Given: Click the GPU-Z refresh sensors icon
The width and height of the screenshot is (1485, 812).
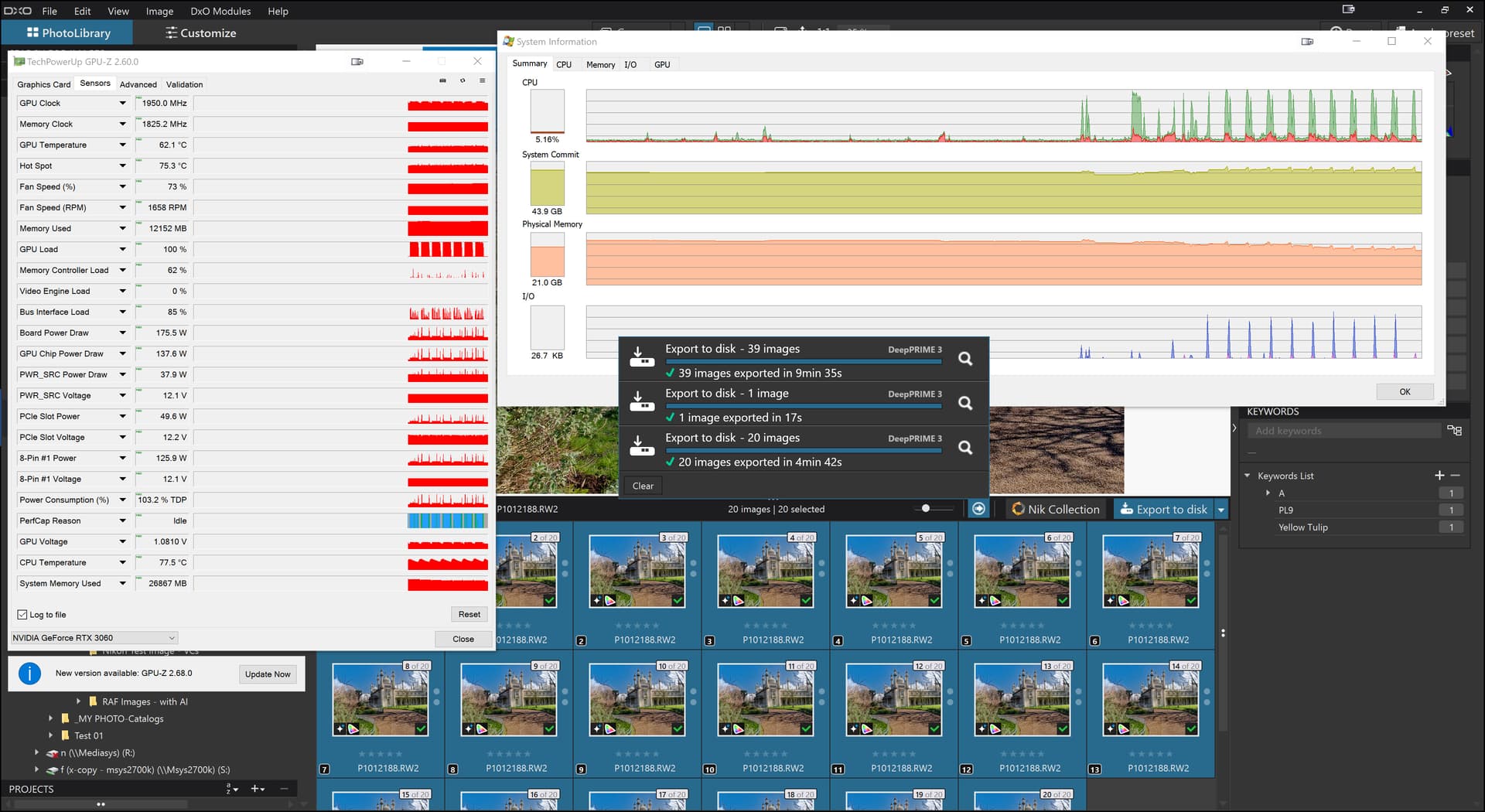Looking at the screenshot, I should click(463, 81).
